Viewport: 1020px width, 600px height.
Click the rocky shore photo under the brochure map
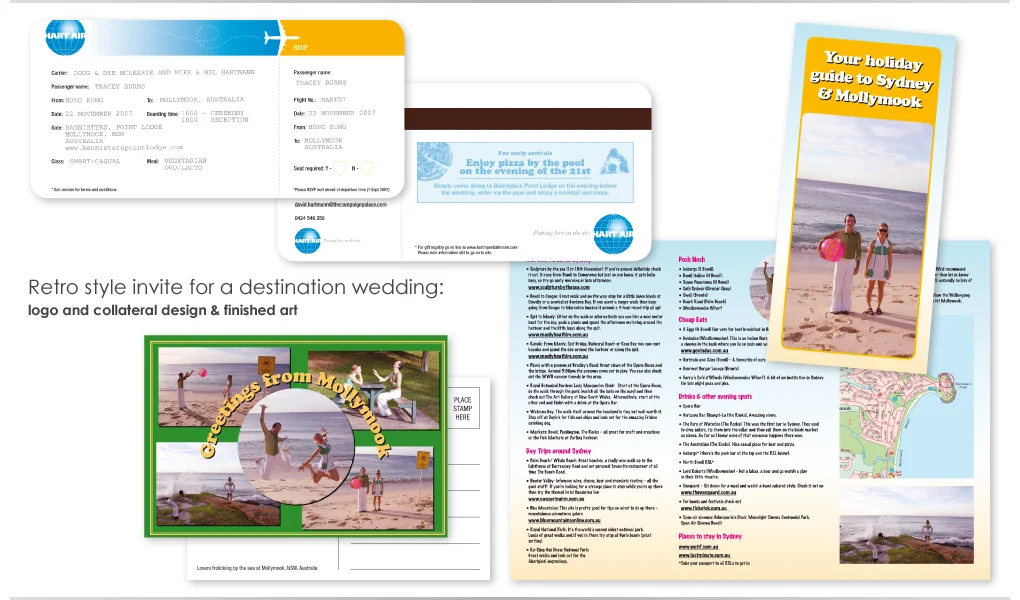906,525
